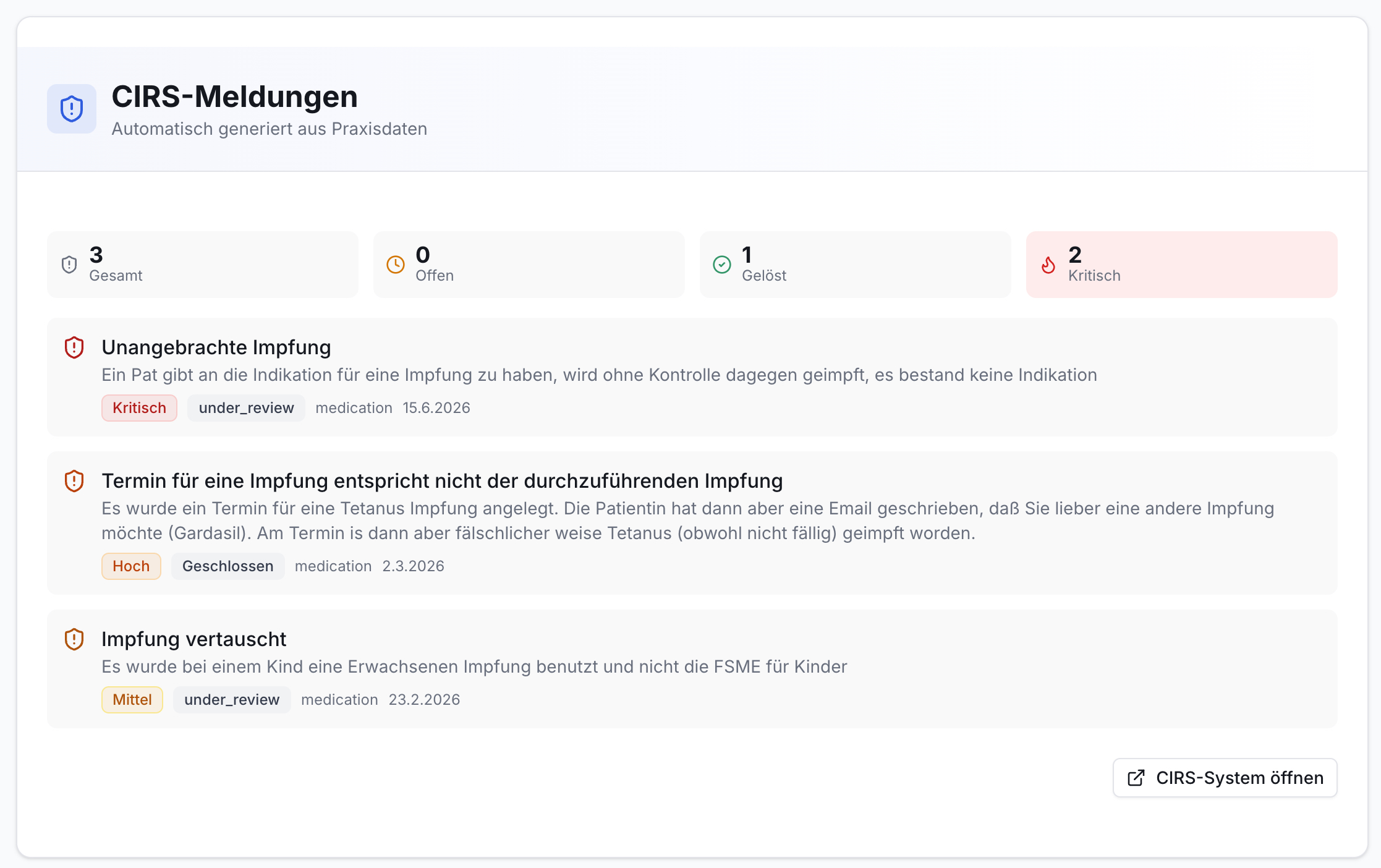Click subtitle 'Automatisch generiert aus Praxisdaten'
The image size is (1381, 868).
point(270,129)
